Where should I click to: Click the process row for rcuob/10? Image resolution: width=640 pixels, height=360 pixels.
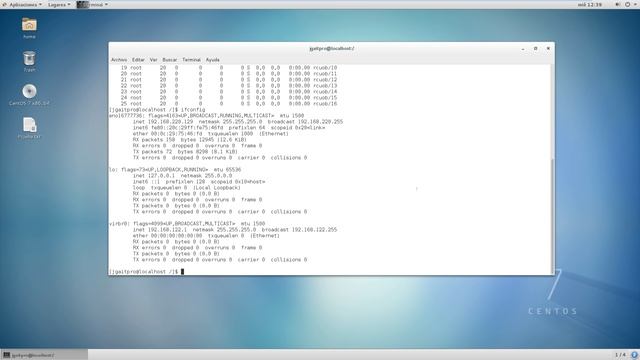(229, 68)
